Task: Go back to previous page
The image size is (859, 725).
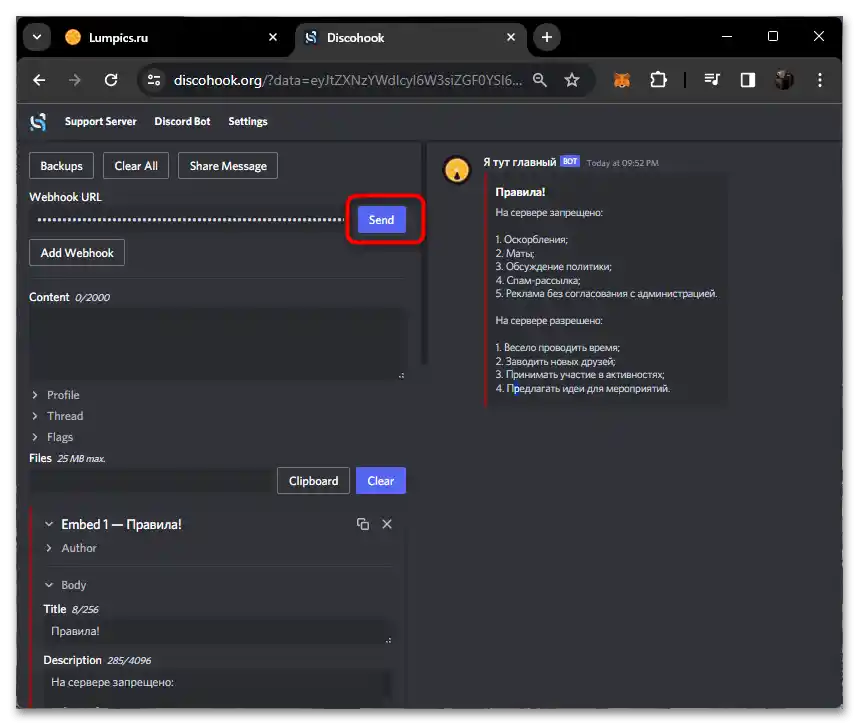Action: (x=39, y=81)
